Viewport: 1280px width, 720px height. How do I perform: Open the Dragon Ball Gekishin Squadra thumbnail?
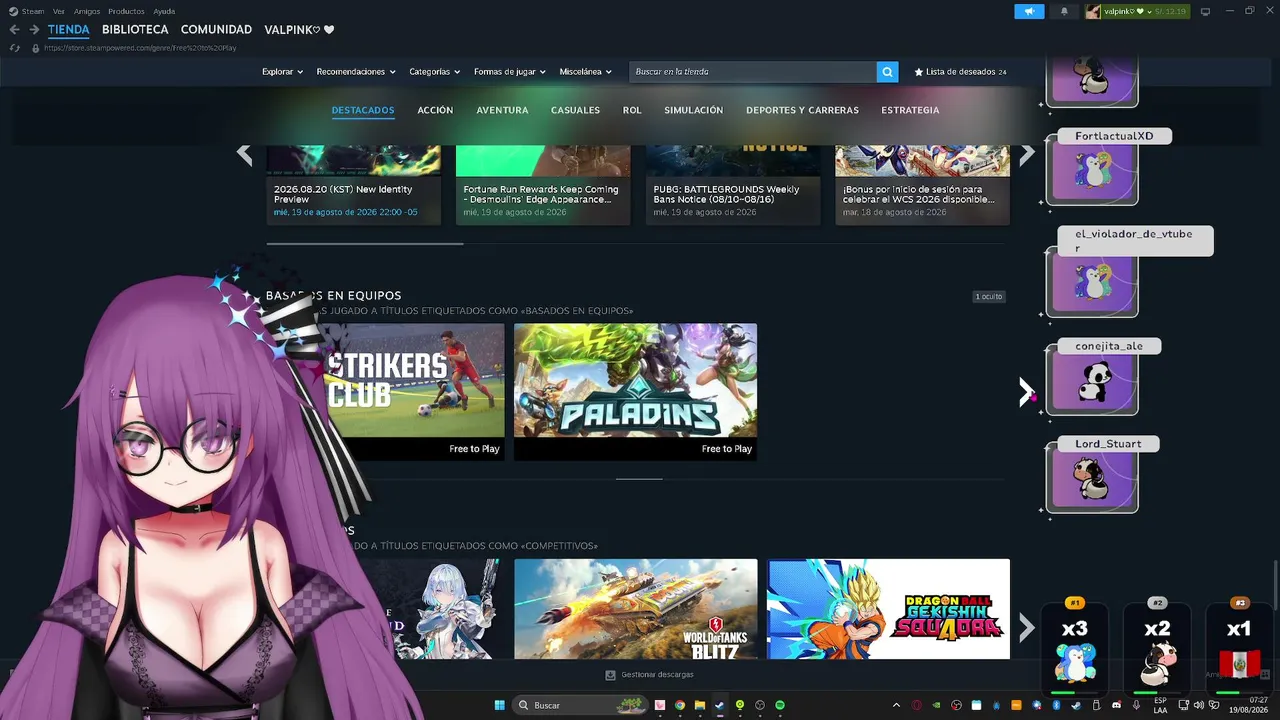tap(888, 609)
